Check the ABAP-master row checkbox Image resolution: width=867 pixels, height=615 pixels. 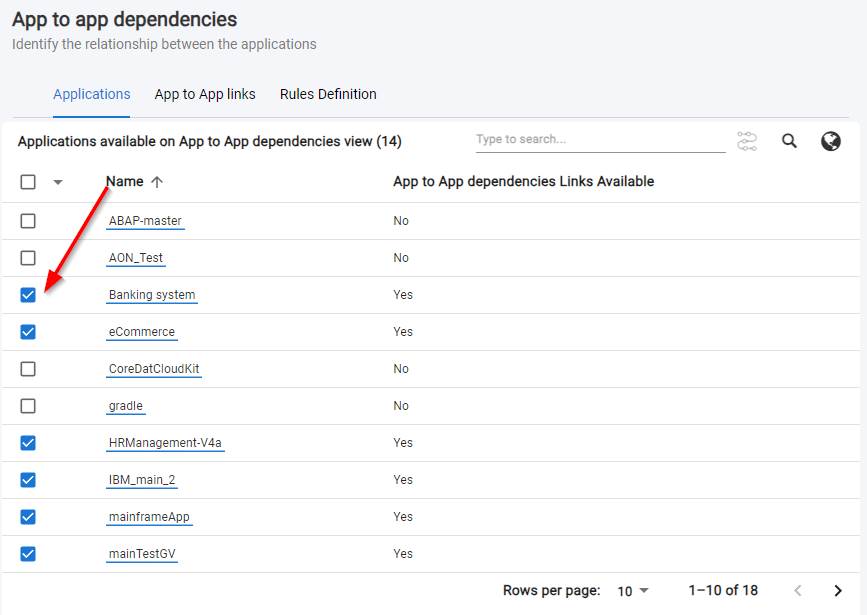(x=28, y=221)
